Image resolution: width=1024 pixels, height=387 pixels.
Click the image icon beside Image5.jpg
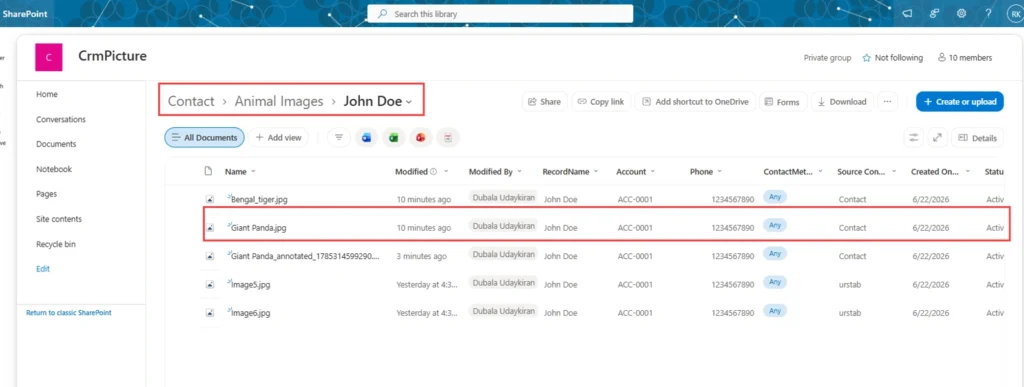pyautogui.click(x=210, y=285)
